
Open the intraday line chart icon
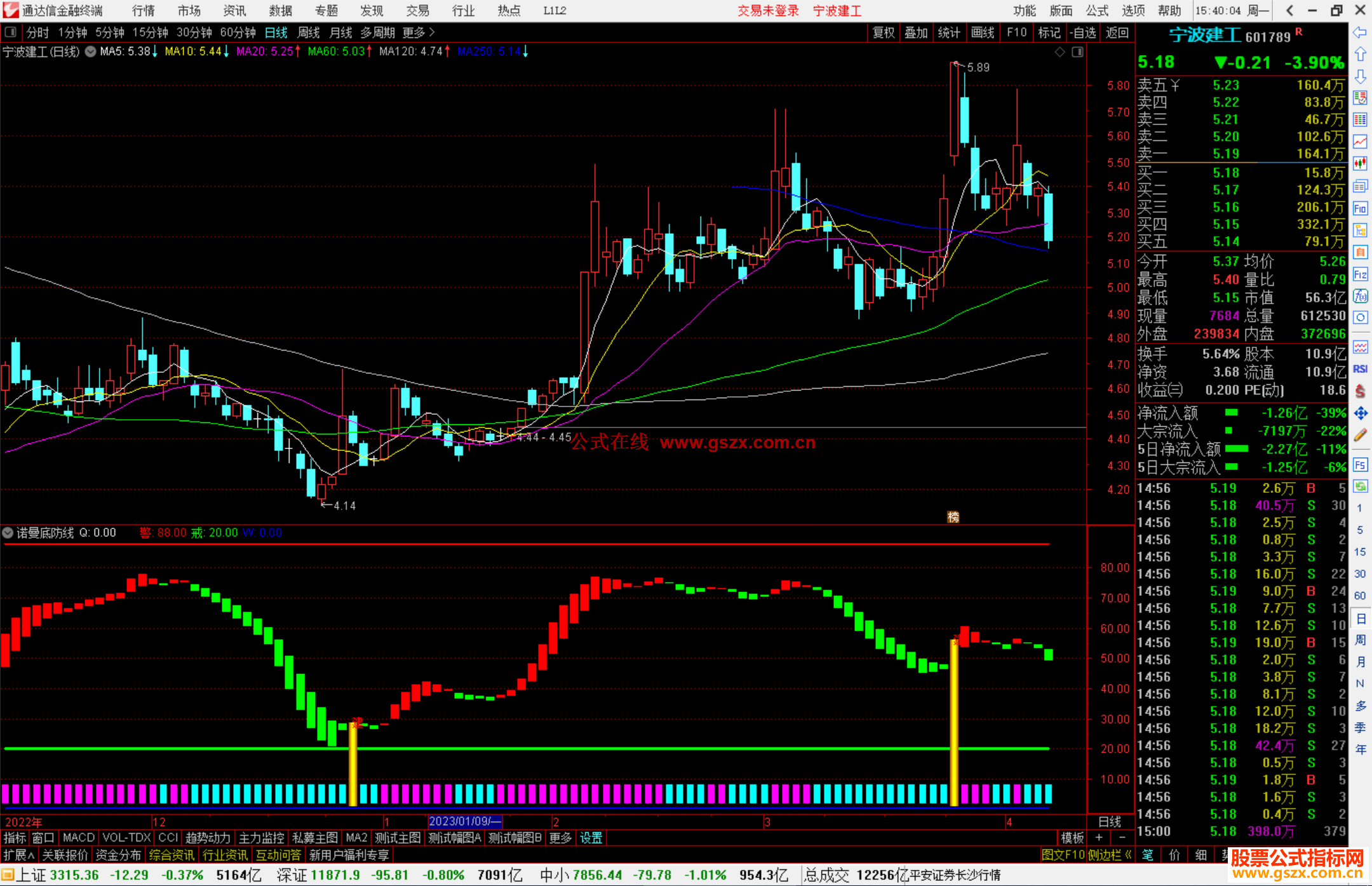(x=1360, y=142)
